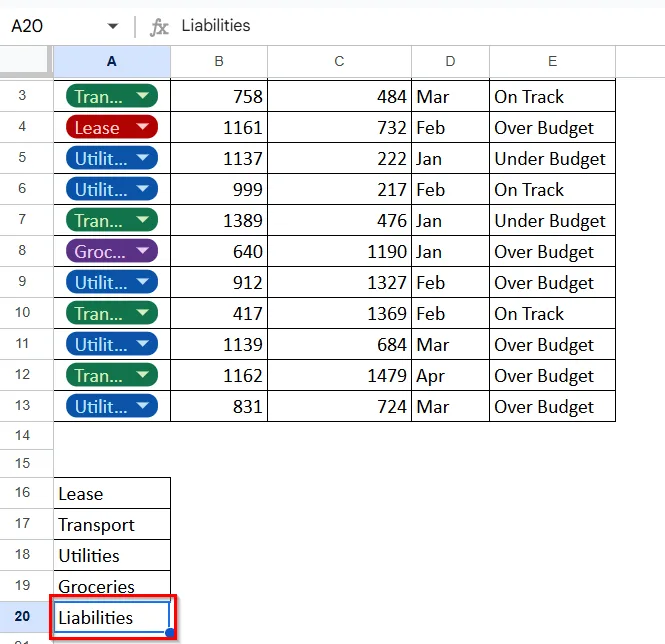
Task: Select cell with value 1162
Action: pos(219,375)
